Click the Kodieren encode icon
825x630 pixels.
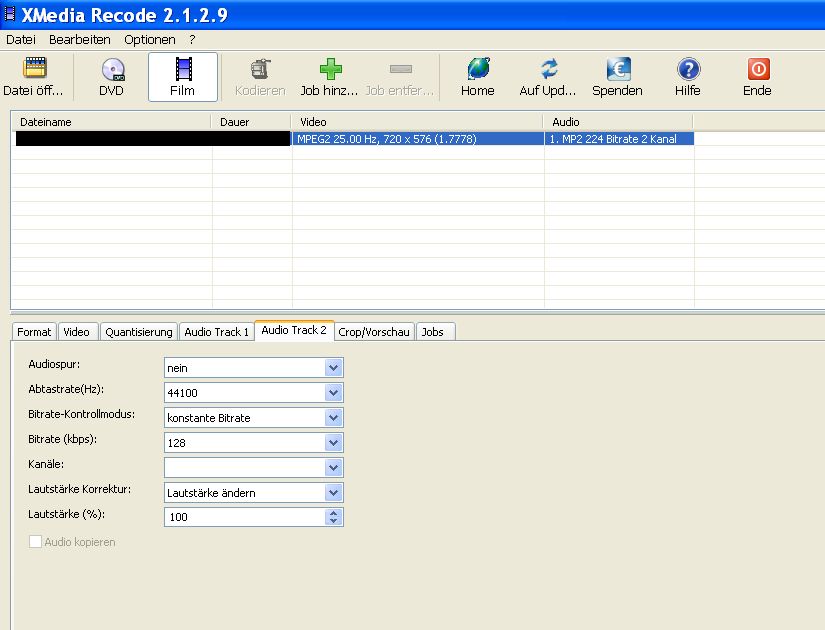coord(260,69)
